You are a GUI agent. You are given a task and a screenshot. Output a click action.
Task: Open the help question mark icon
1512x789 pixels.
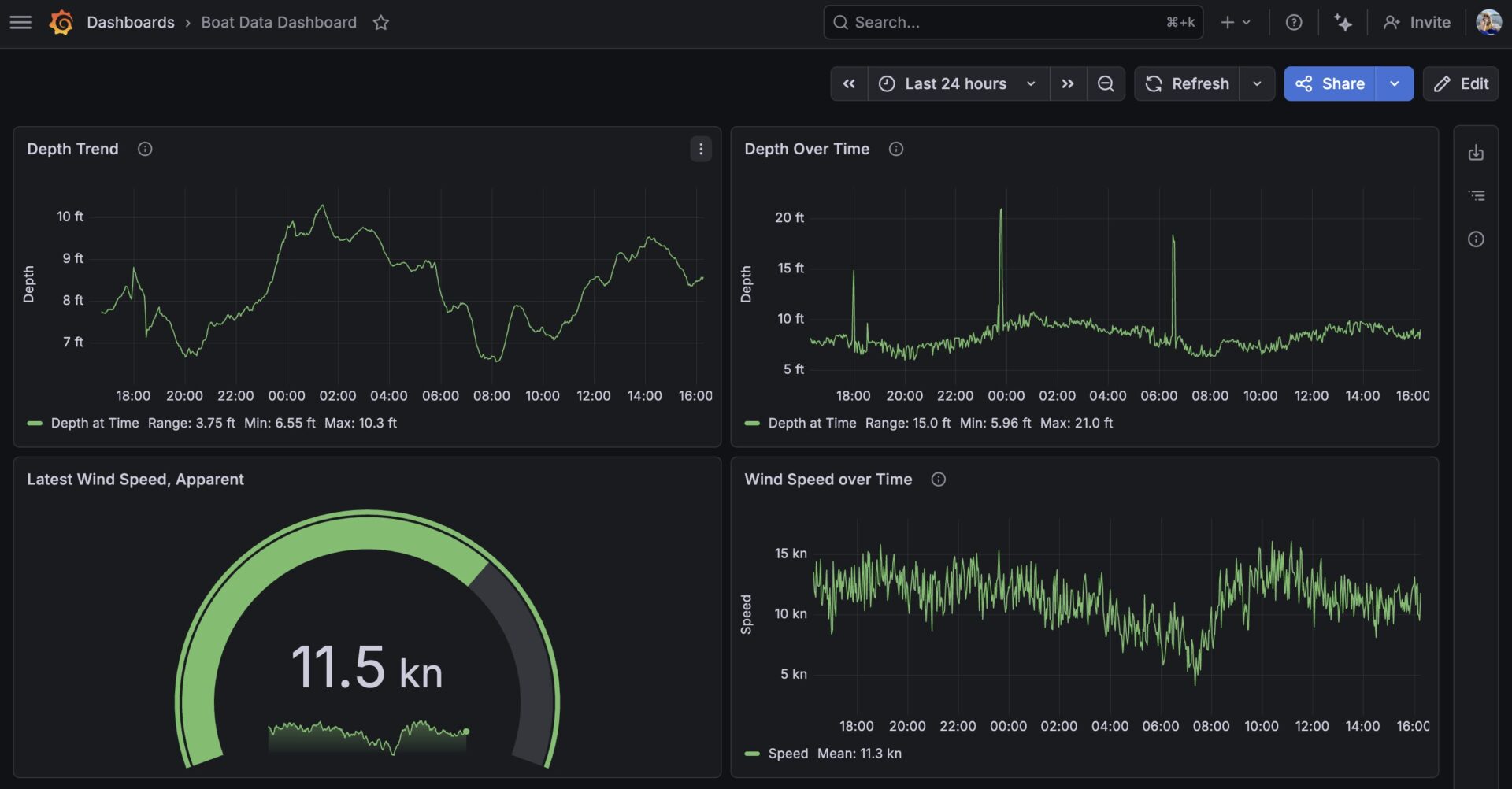click(1293, 22)
